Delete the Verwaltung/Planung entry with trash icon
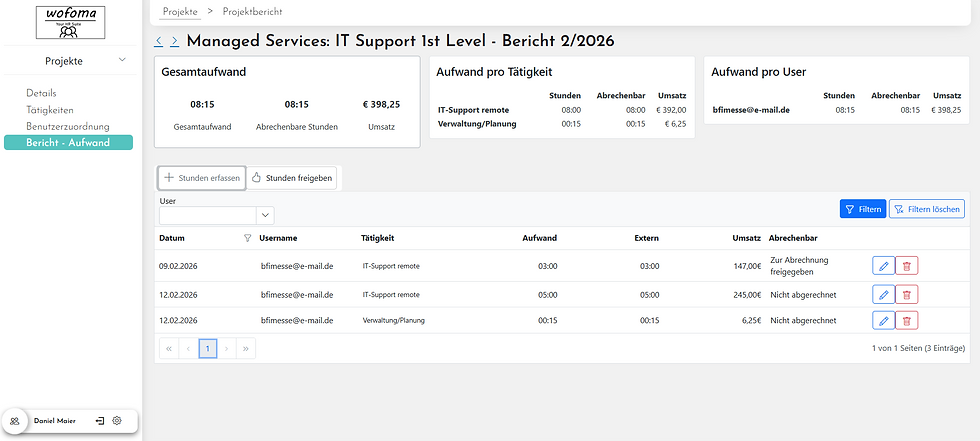 click(906, 320)
